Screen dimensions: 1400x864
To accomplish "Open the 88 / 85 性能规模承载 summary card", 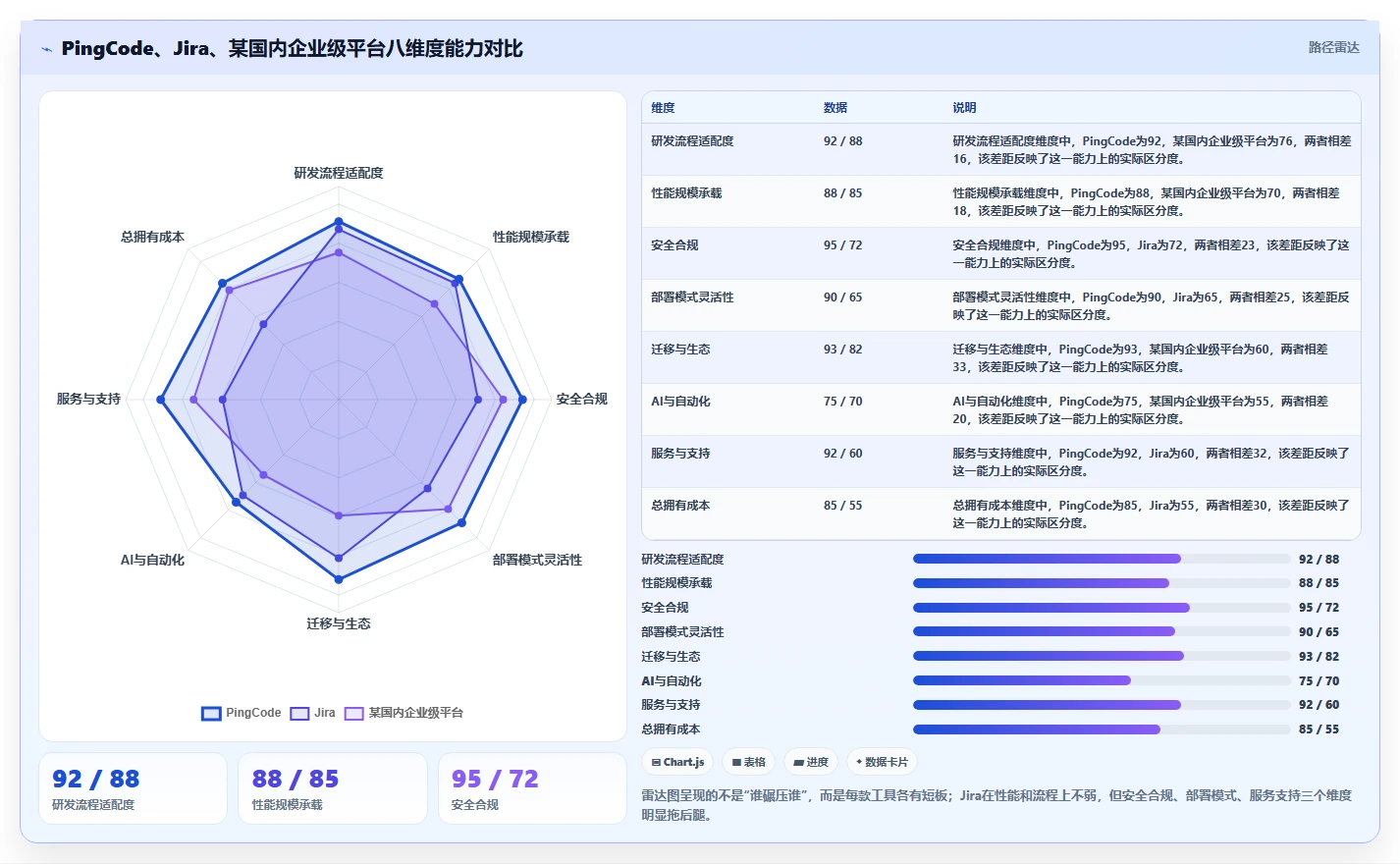I will (333, 788).
